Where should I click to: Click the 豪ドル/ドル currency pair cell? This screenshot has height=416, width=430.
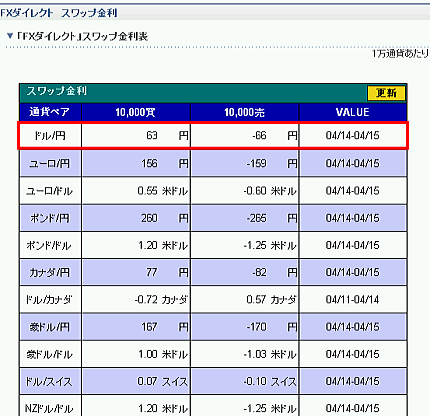coord(50,354)
